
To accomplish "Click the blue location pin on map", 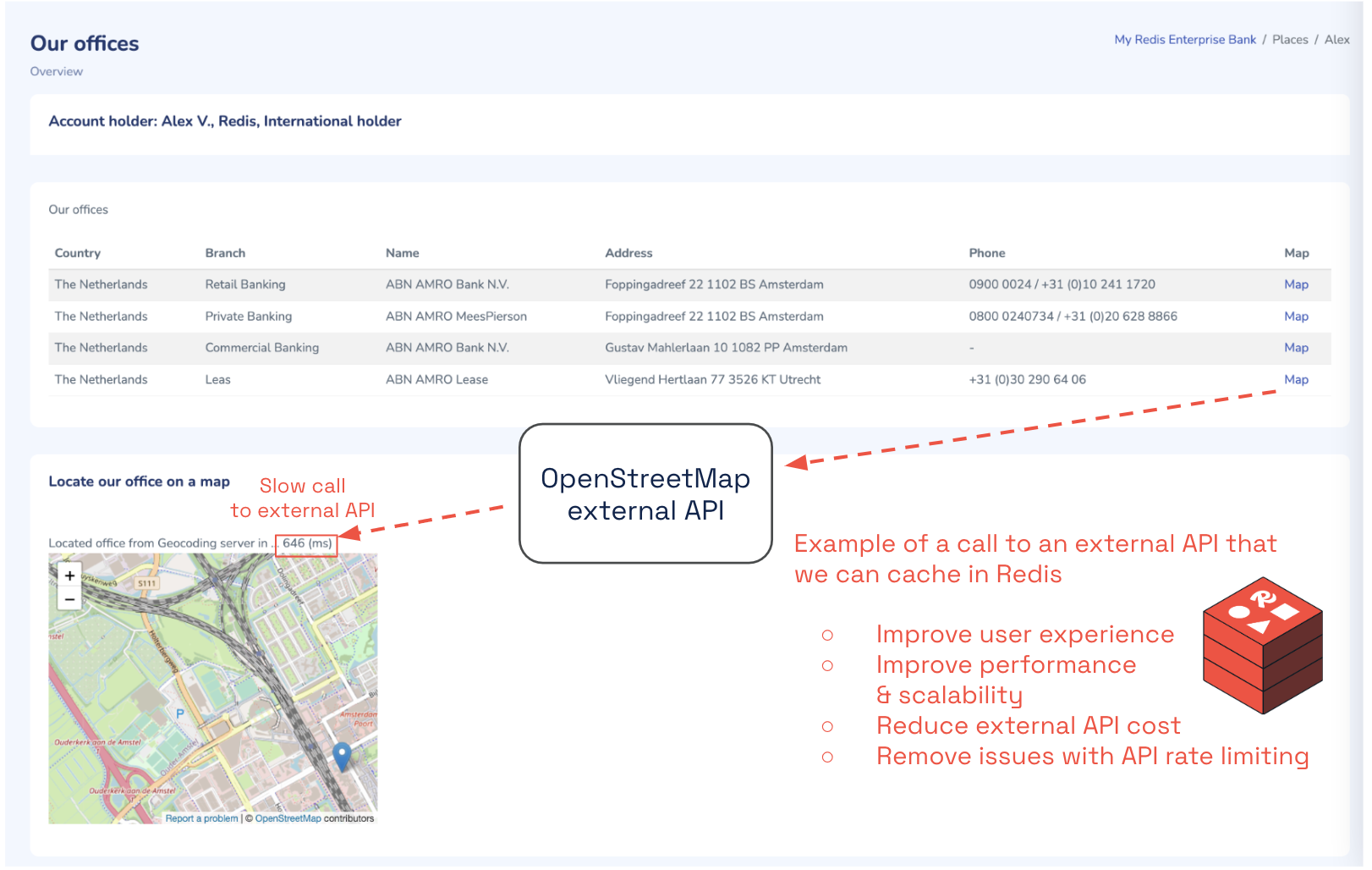I will [342, 757].
